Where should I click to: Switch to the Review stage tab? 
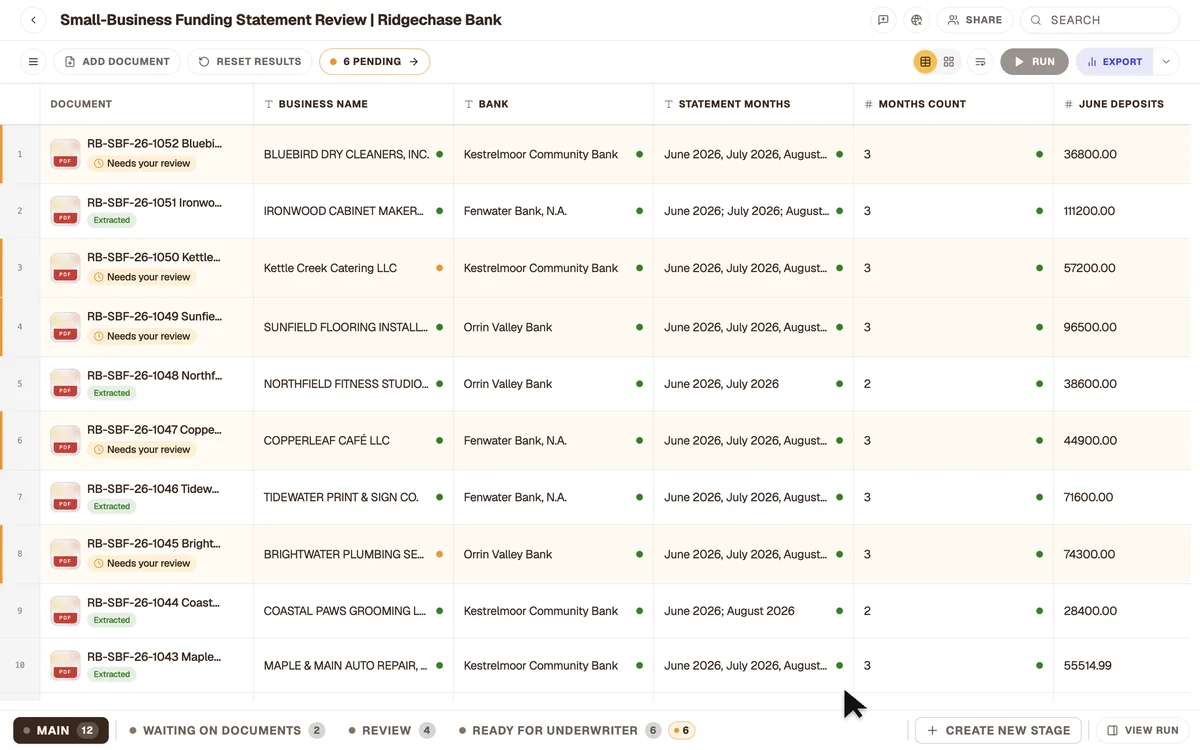tap(392, 731)
